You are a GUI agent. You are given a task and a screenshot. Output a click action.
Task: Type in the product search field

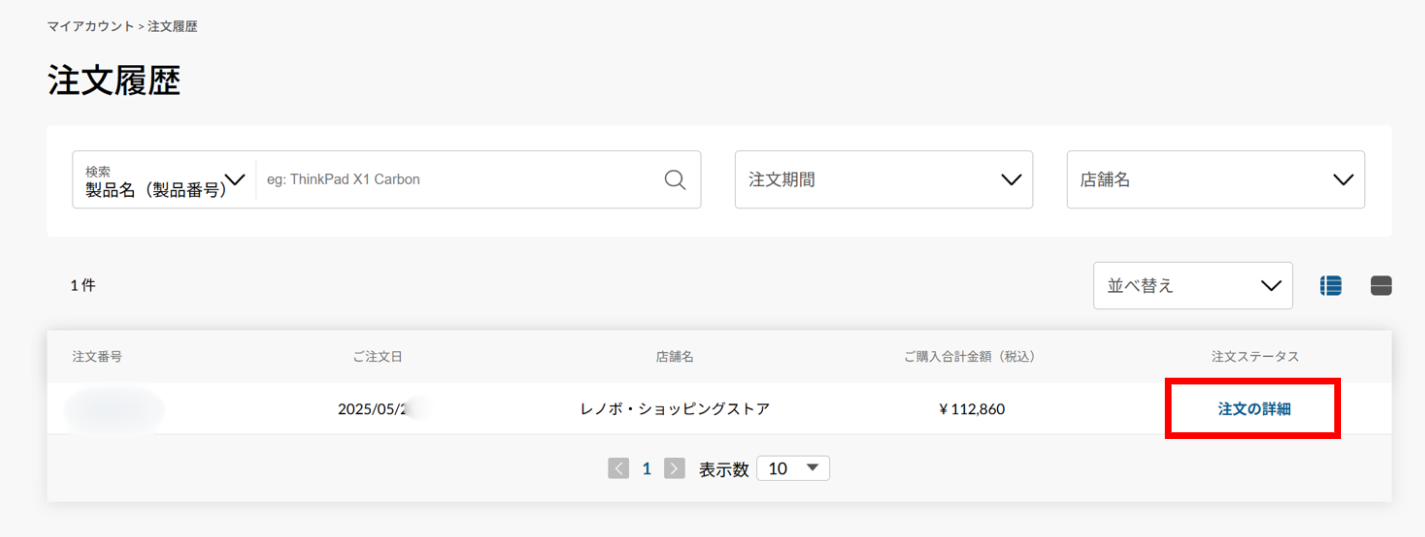pos(455,180)
